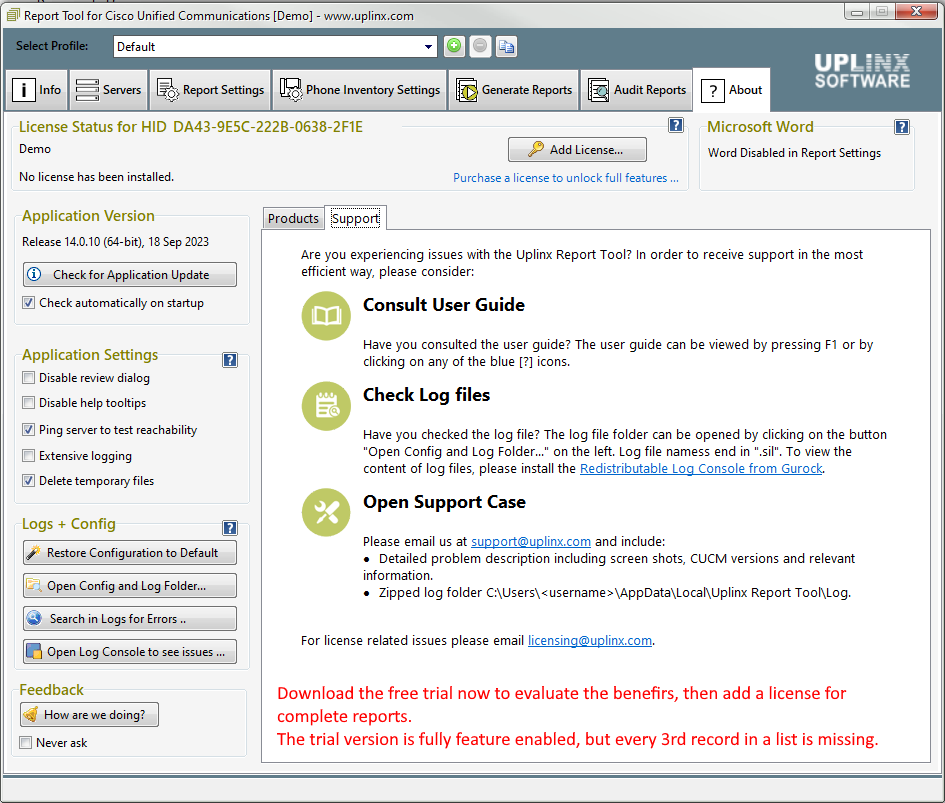The width and height of the screenshot is (945, 803).
Task: Open Redistributable Log Console from Gurock link
Action: pyautogui.click(x=701, y=468)
